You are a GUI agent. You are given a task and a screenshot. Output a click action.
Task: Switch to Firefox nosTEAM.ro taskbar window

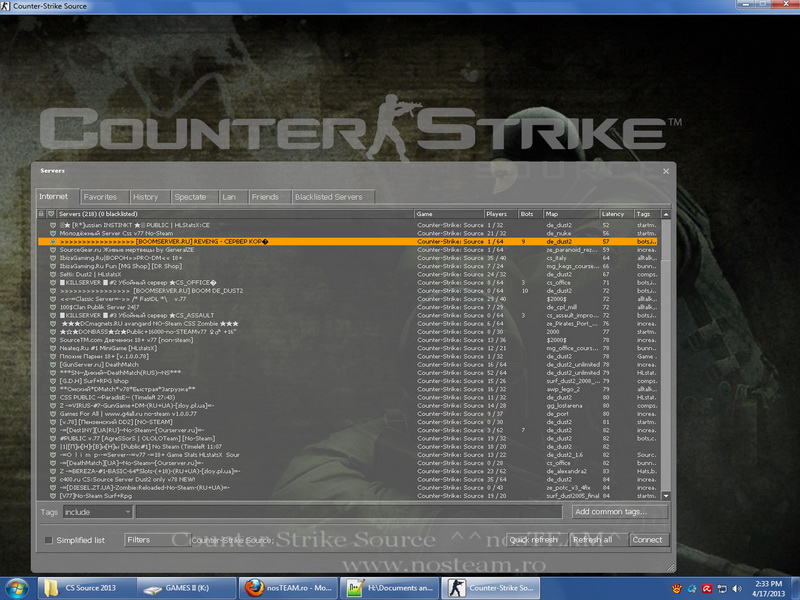(x=288, y=588)
